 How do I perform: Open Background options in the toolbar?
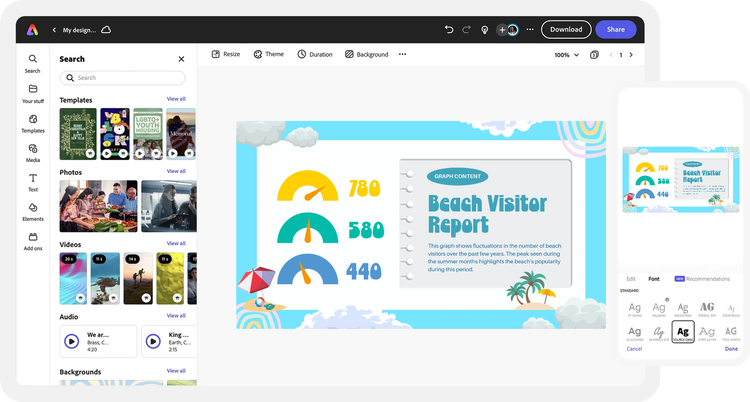point(366,54)
